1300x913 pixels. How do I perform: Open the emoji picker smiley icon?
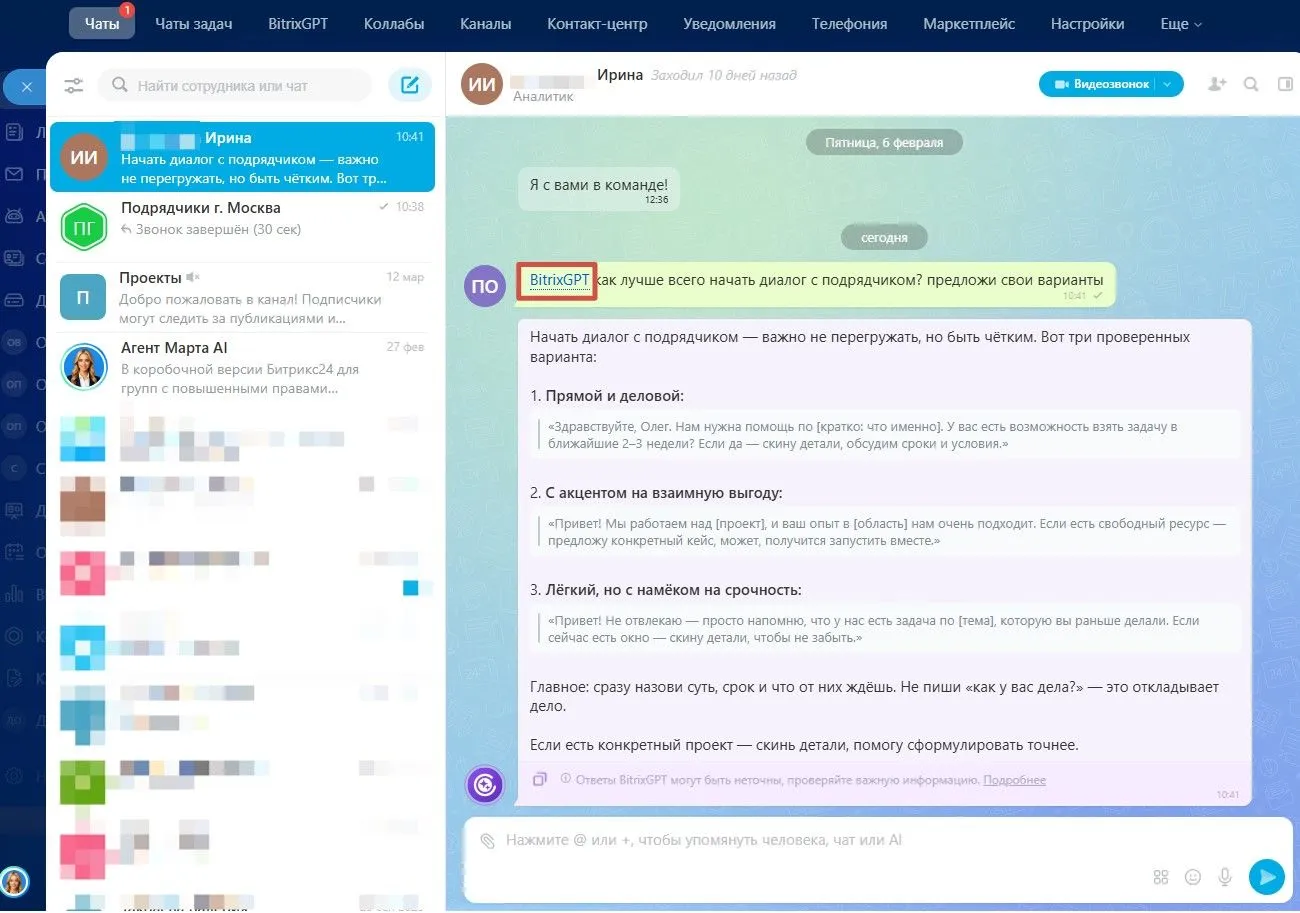click(x=1193, y=877)
